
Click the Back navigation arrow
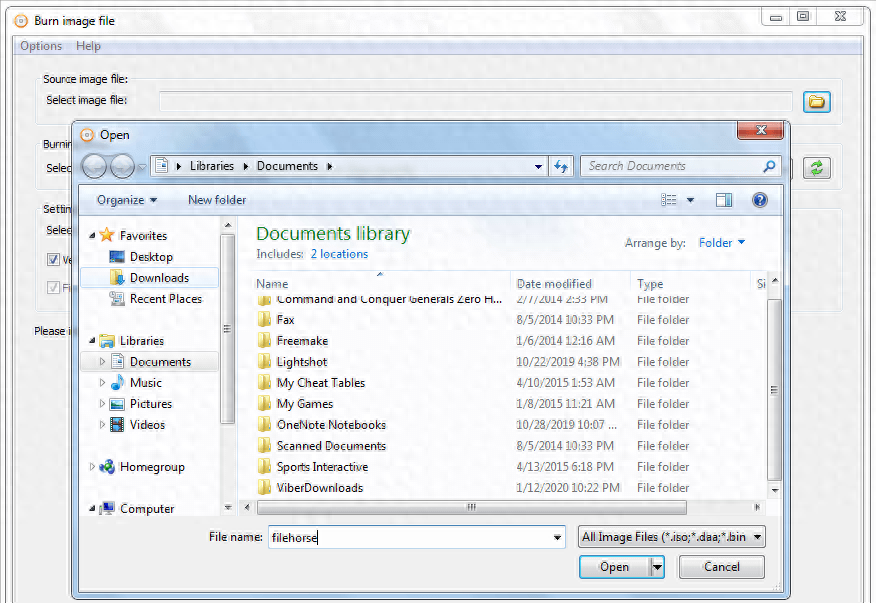coord(94,167)
